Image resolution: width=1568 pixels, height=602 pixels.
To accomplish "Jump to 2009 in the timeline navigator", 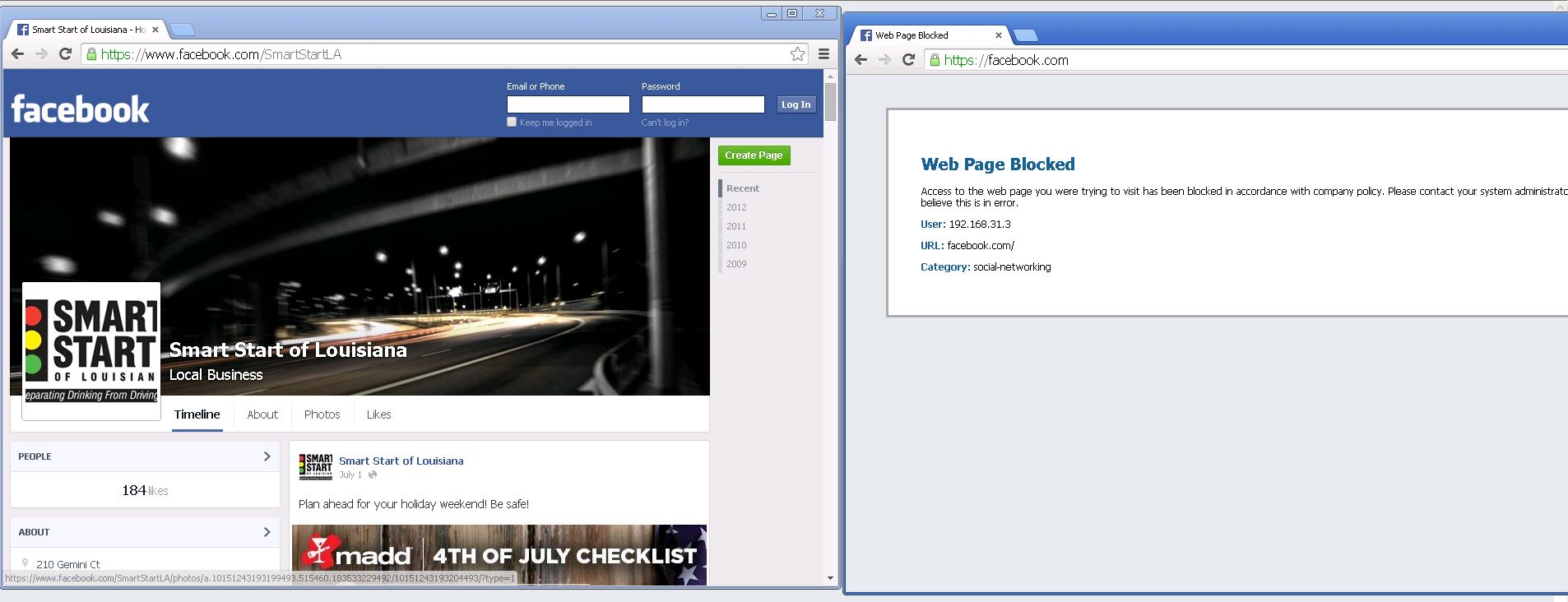I will point(736,264).
